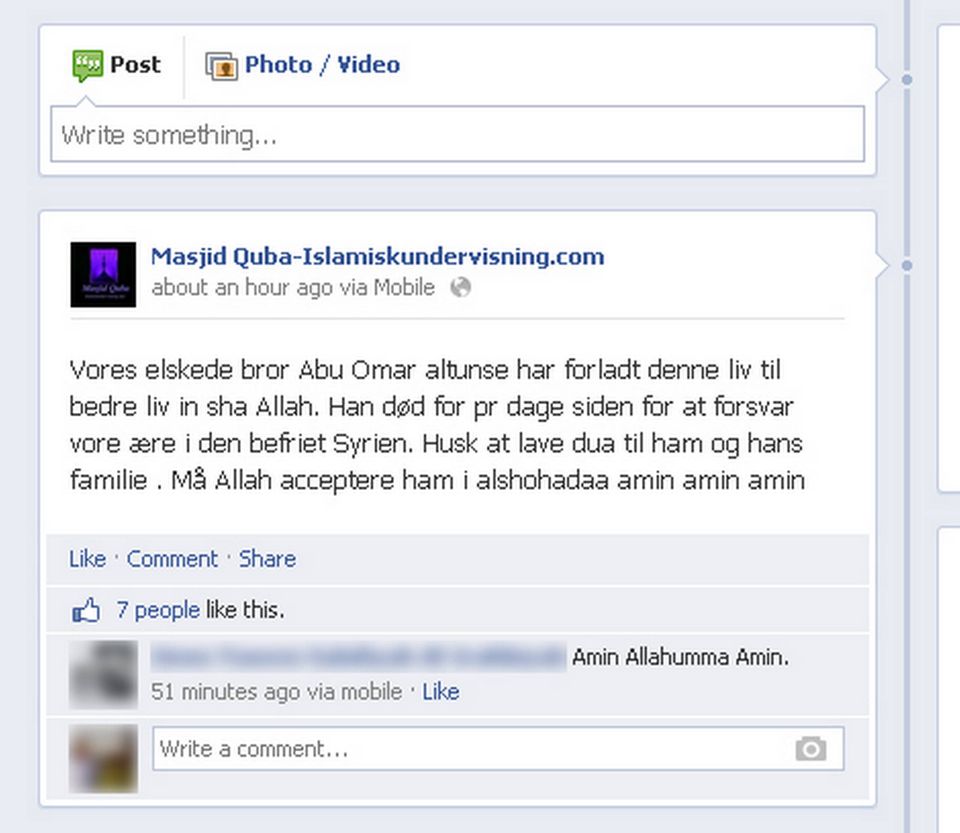Switch to the Photo / Video tab

point(303,65)
